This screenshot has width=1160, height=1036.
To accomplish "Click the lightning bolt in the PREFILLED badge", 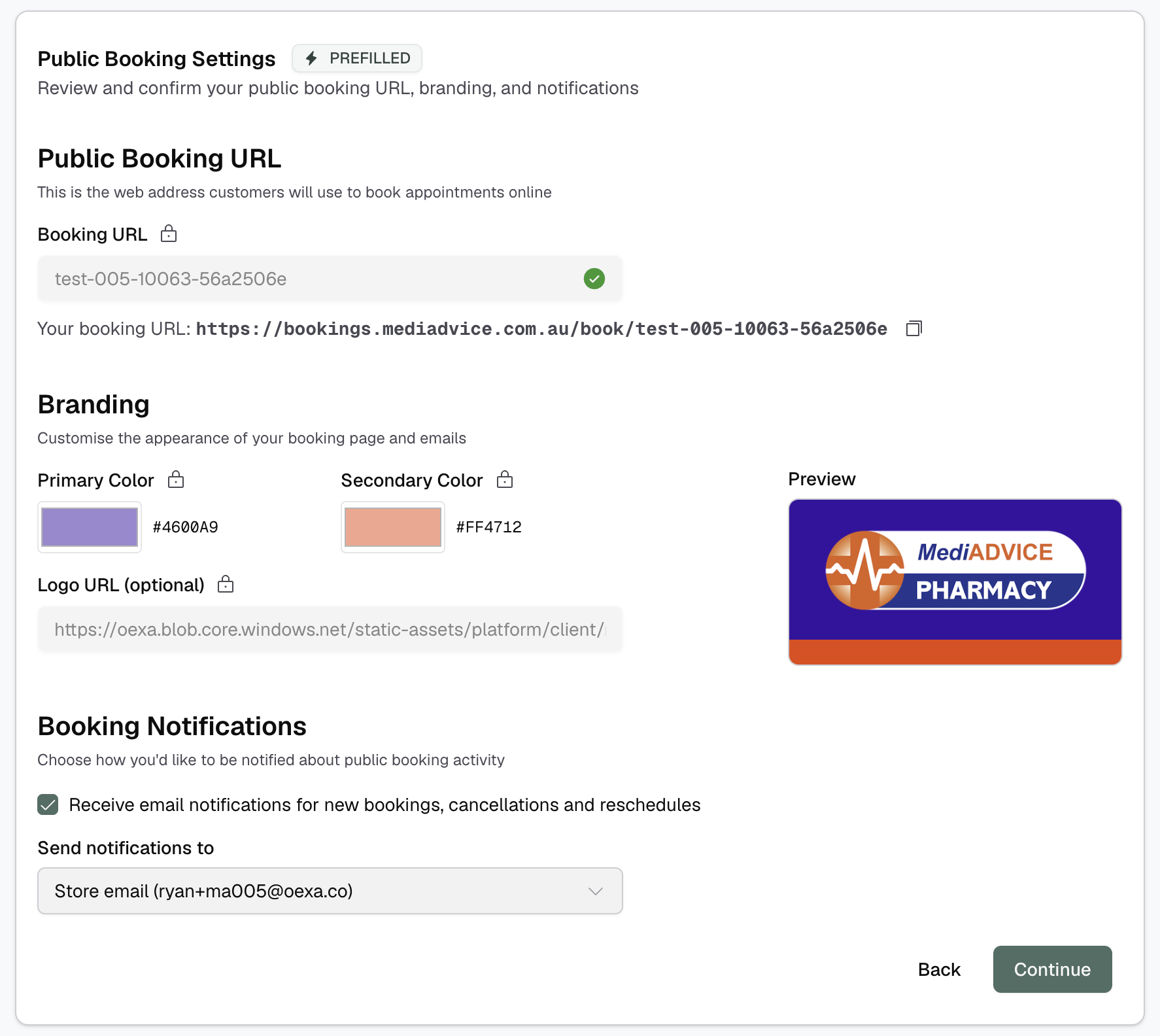I will click(312, 58).
